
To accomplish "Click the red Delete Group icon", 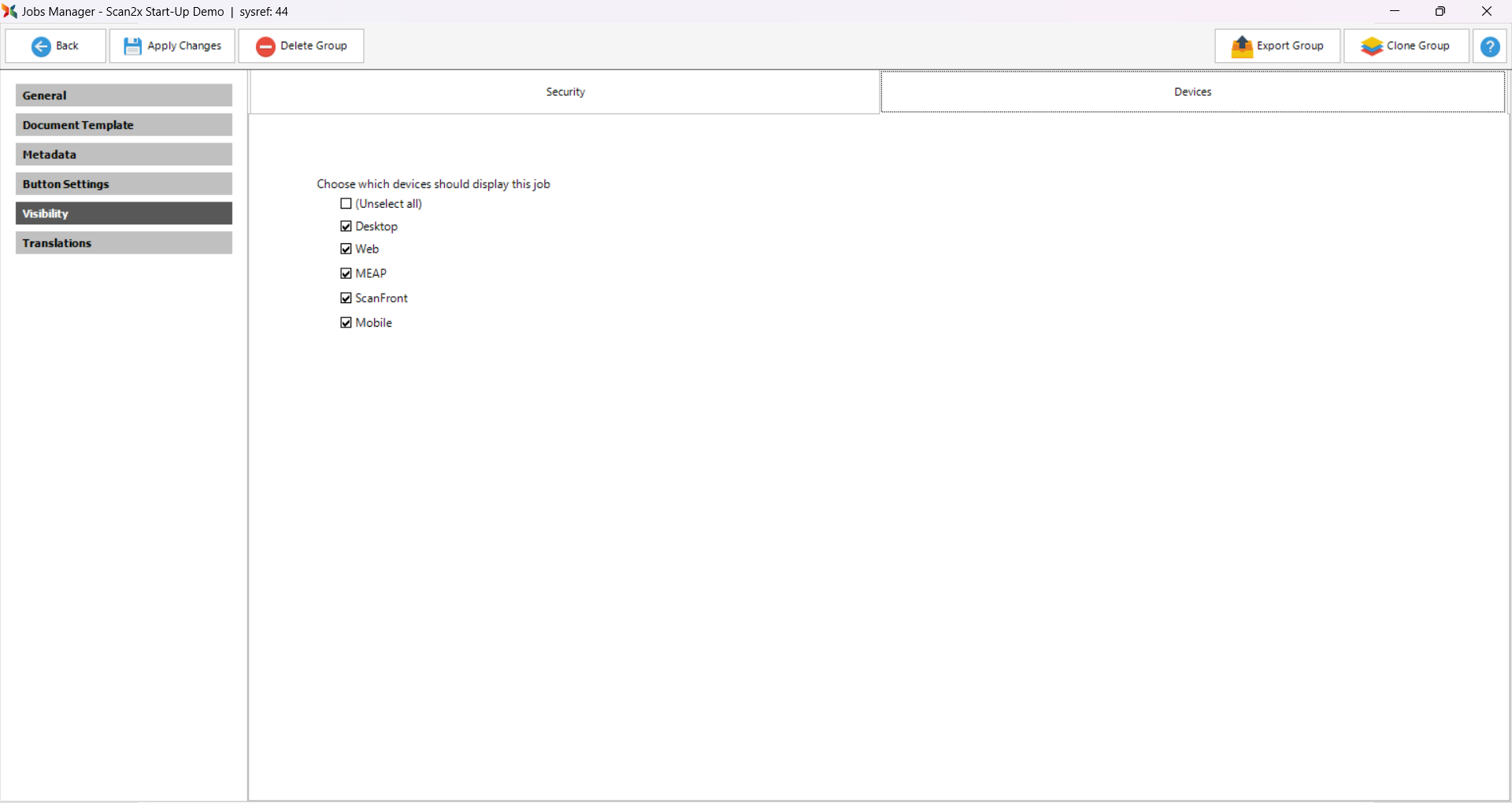I will [x=265, y=46].
